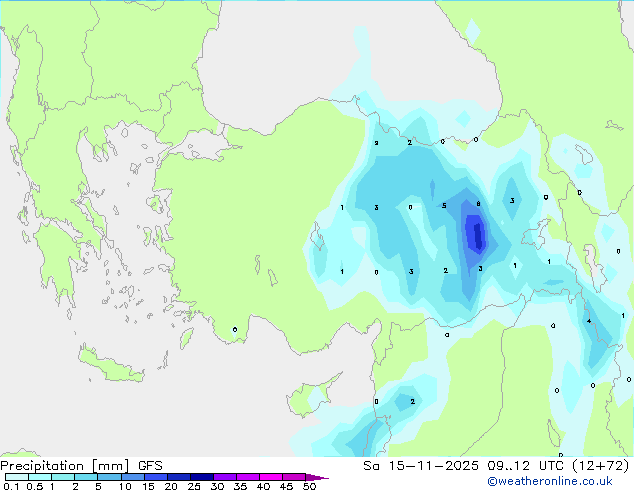This screenshot has width=634, height=490.
Task: Click the date text '15-11-2025'
Action: tap(433, 466)
